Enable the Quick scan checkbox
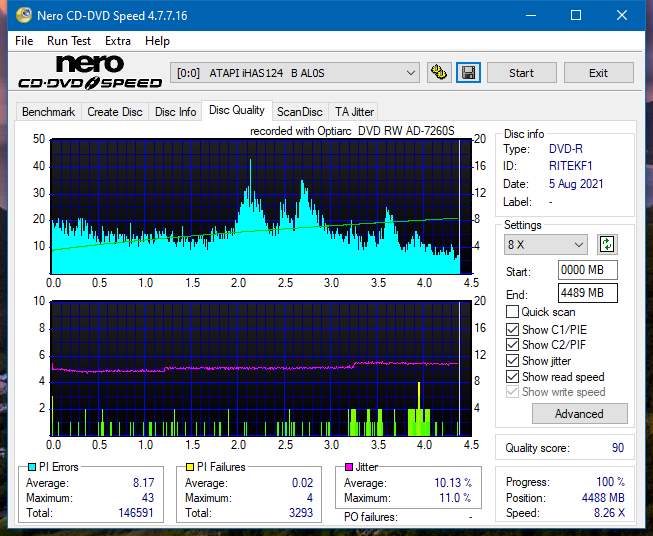The height and width of the screenshot is (536, 653). tap(512, 312)
